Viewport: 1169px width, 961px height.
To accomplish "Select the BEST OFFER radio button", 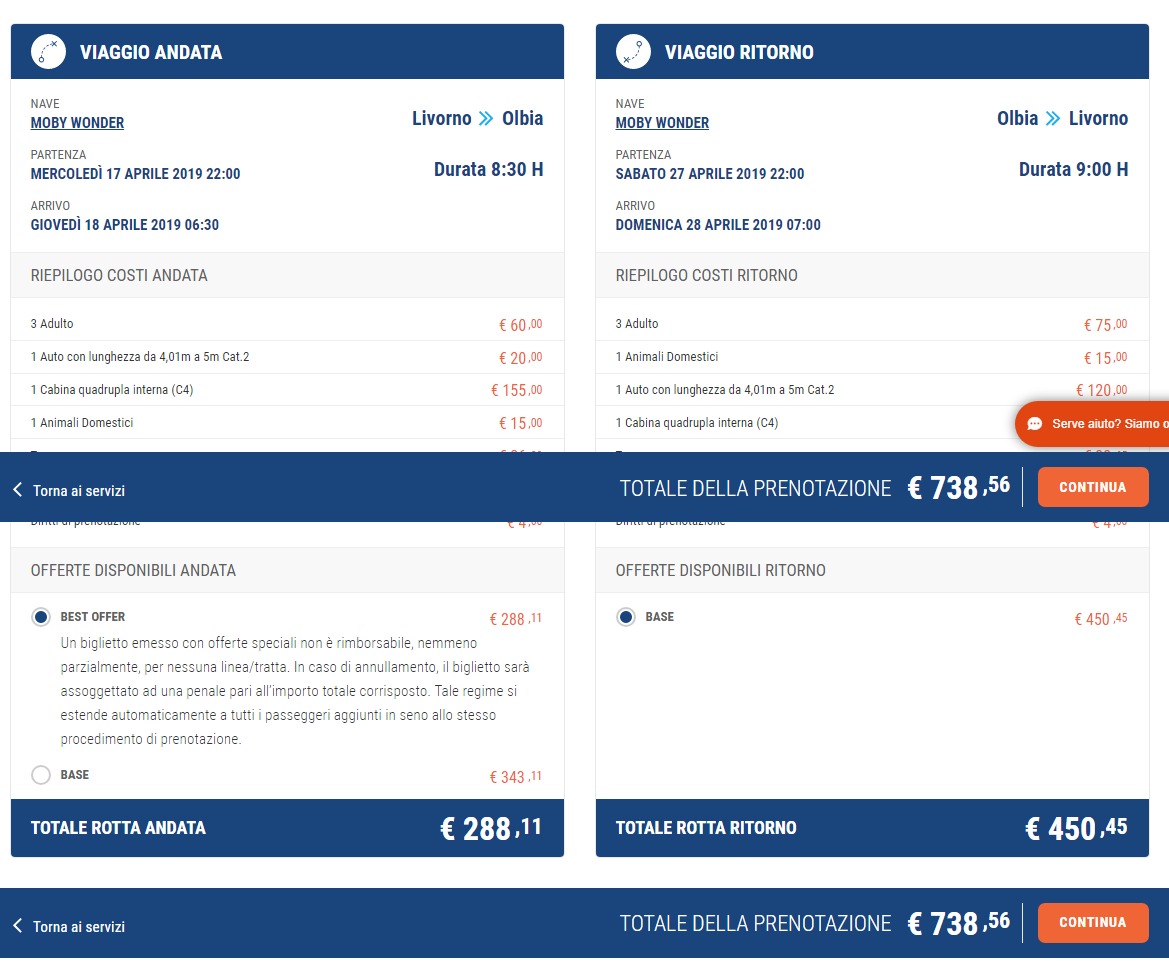I will click(41, 618).
